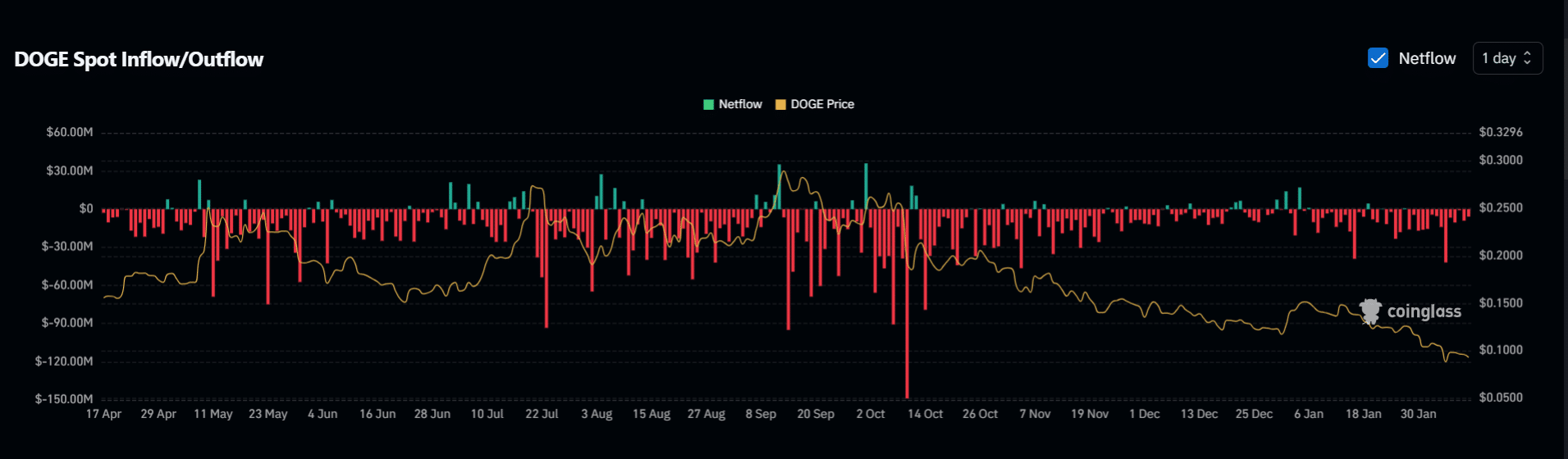Click the 10 Jul date label

[x=487, y=414]
